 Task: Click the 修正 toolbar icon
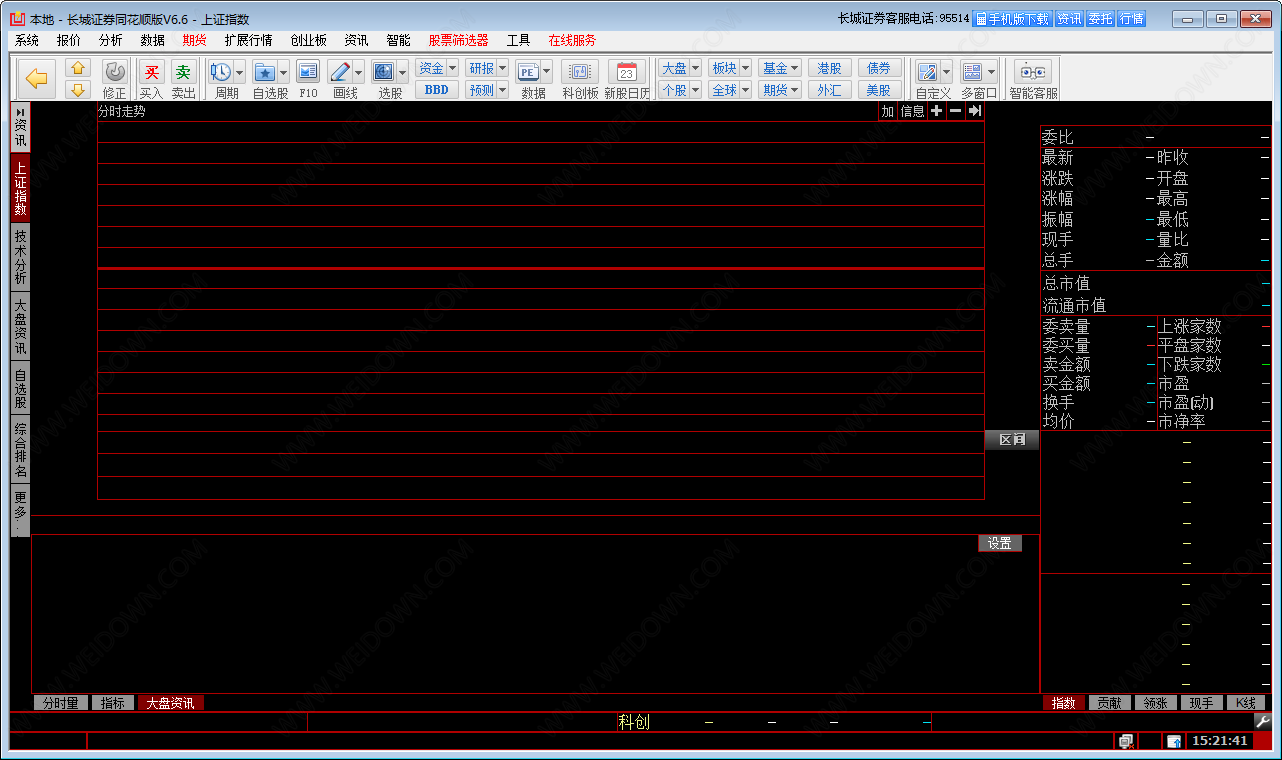tap(115, 72)
